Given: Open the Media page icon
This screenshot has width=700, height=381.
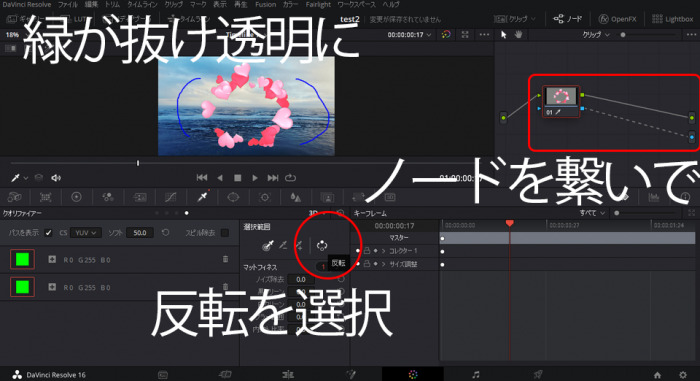Looking at the screenshot, I should coord(163,374).
